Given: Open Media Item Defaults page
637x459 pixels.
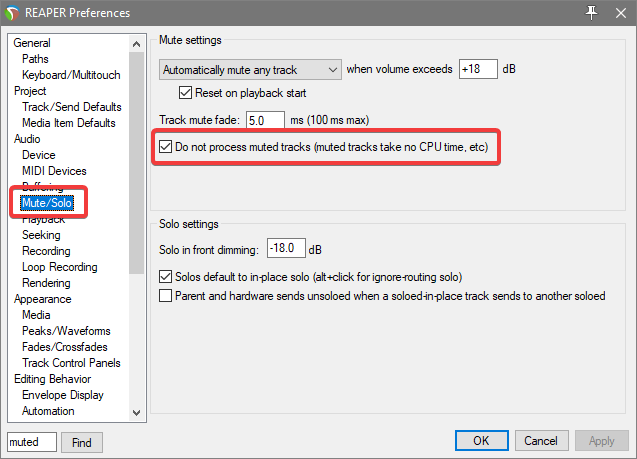Looking at the screenshot, I should (x=69, y=123).
